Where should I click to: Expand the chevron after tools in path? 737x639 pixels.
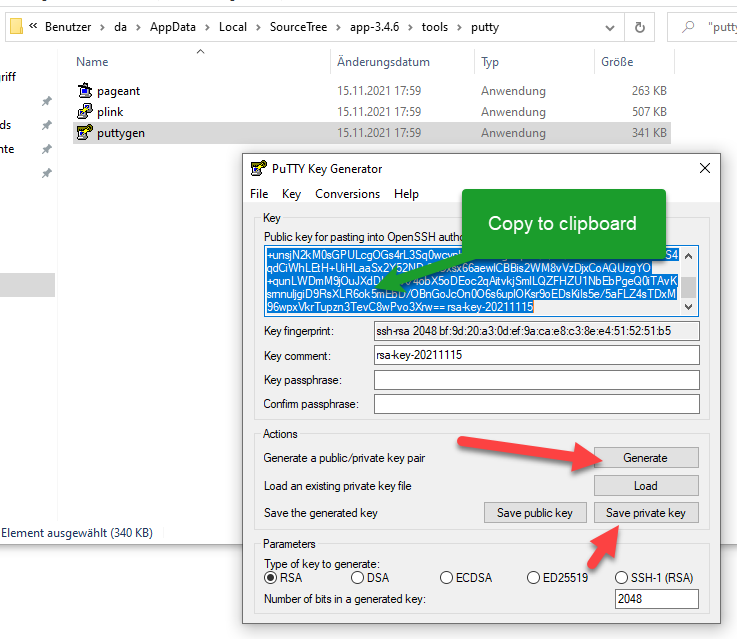click(459, 27)
